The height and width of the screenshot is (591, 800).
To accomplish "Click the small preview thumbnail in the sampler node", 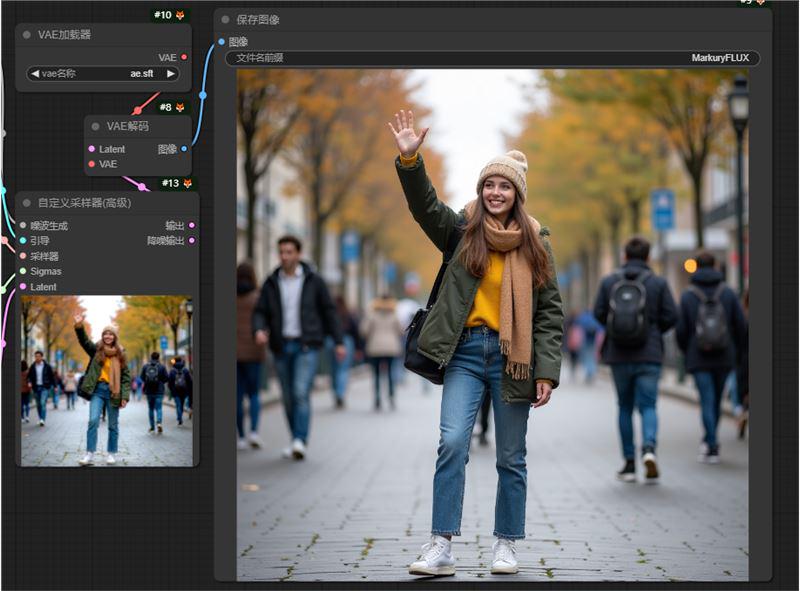I will click(106, 380).
